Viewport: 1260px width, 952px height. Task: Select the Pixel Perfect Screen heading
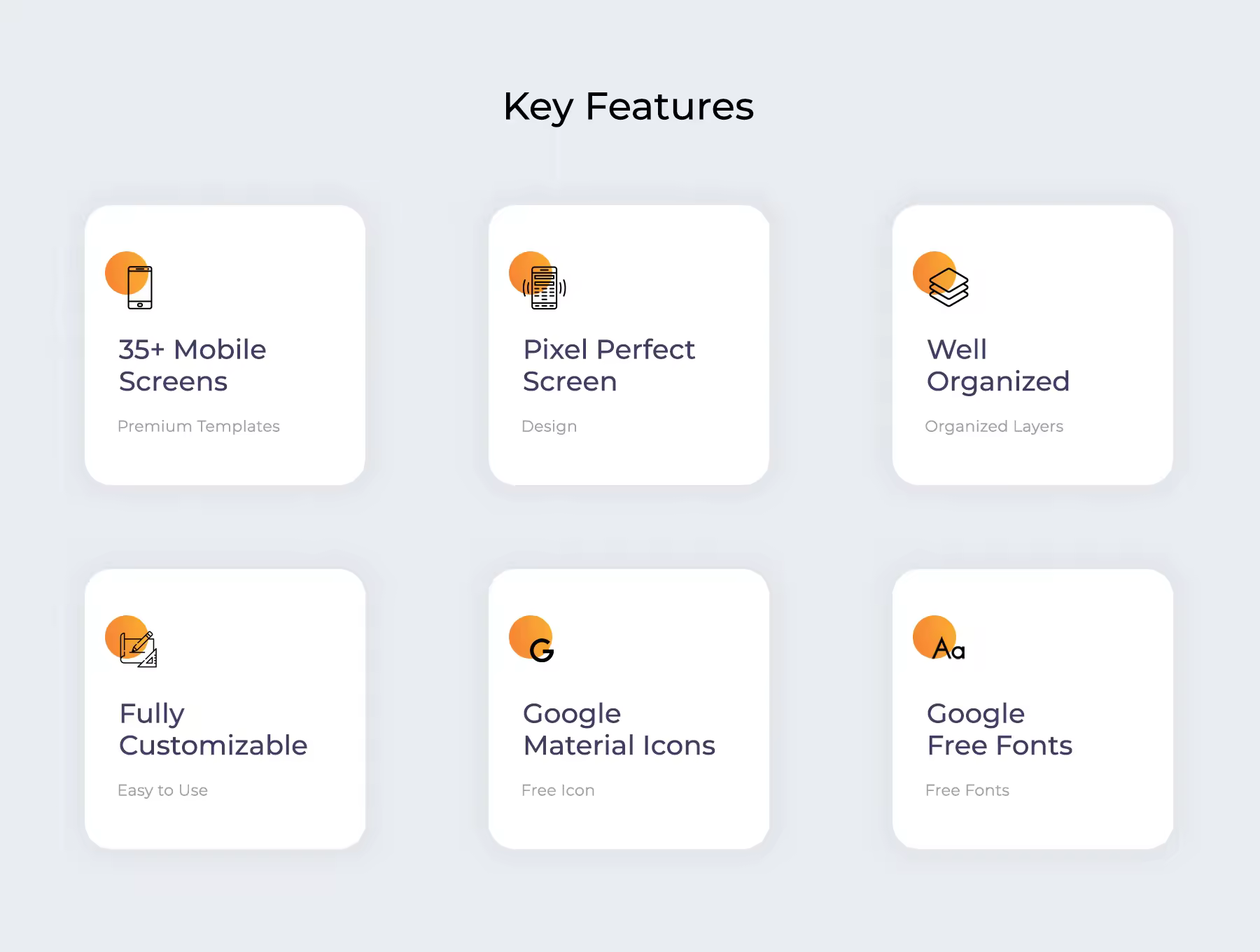point(609,365)
